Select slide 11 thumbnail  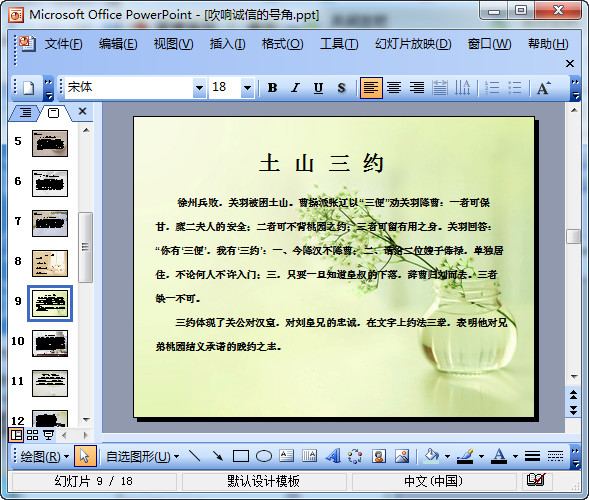tap(50, 383)
